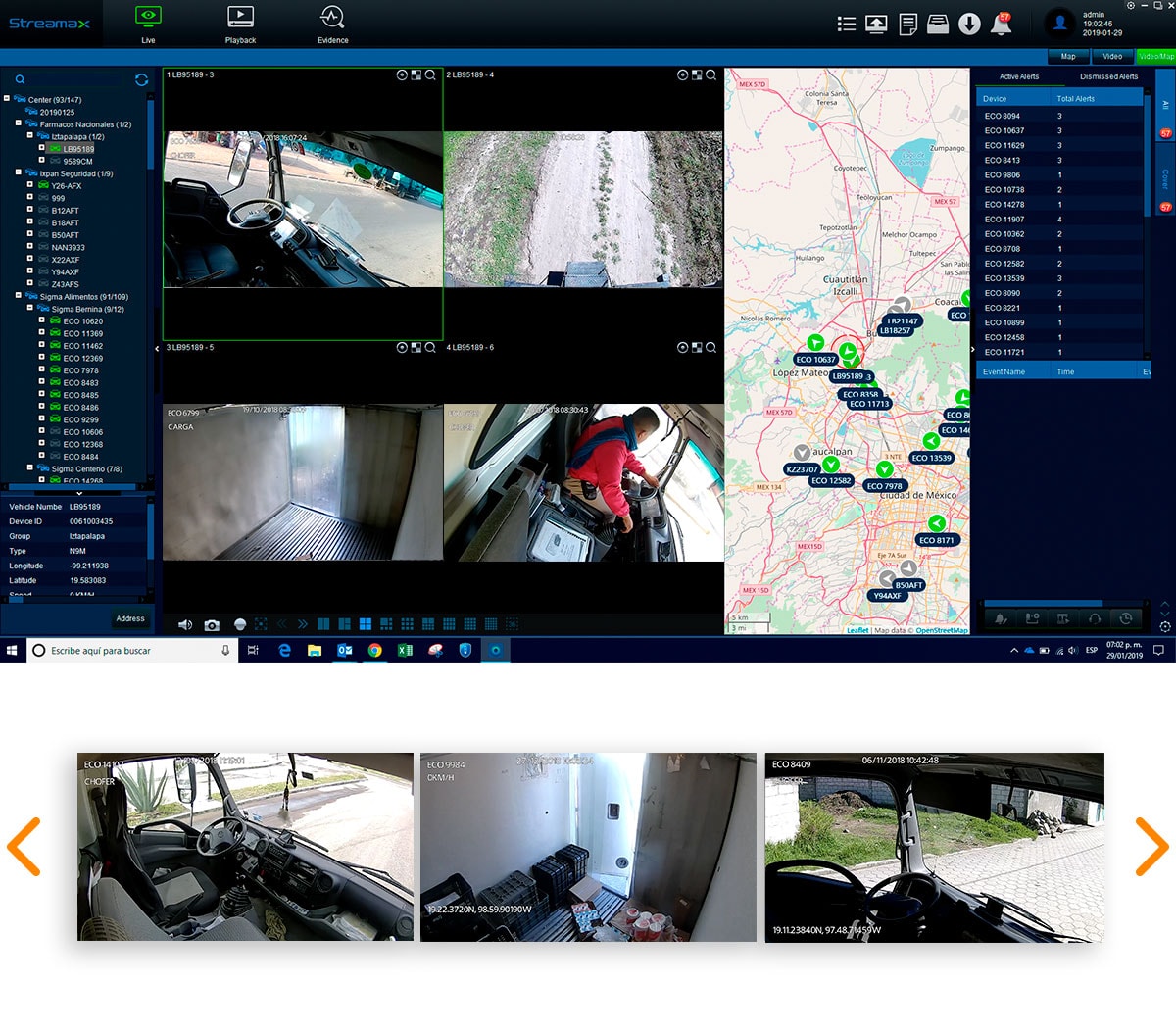Open the Dismissed Alerts tab
The height and width of the screenshot is (1033, 1176).
1108,76
